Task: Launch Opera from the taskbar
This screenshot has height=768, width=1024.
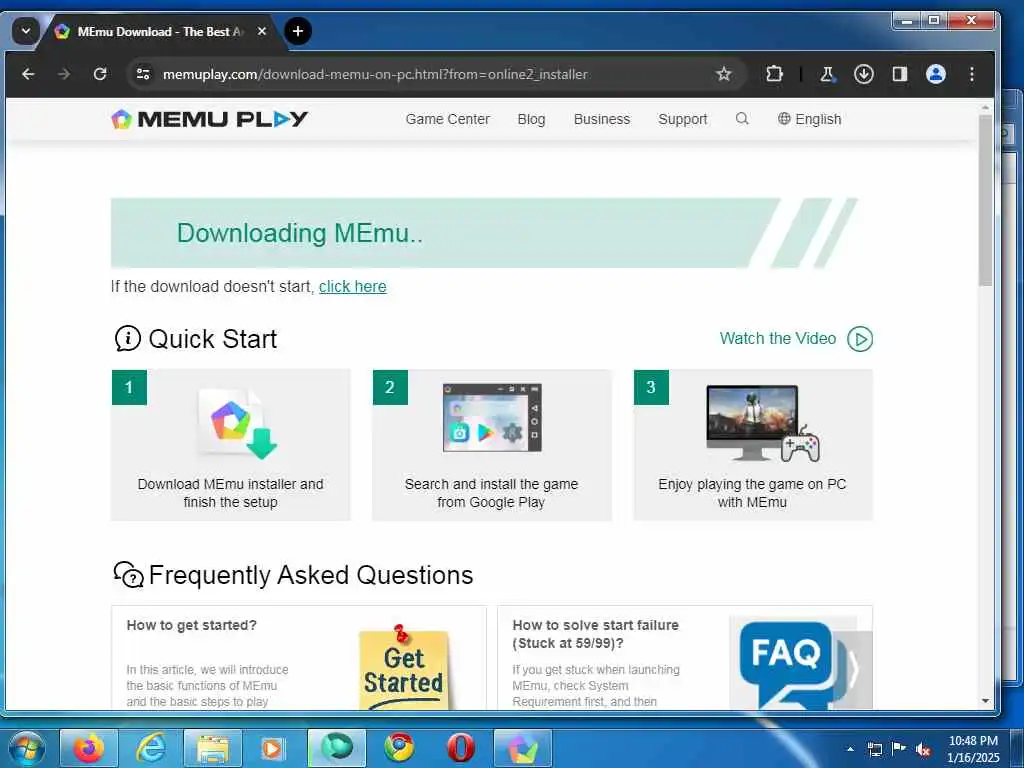Action: click(460, 748)
